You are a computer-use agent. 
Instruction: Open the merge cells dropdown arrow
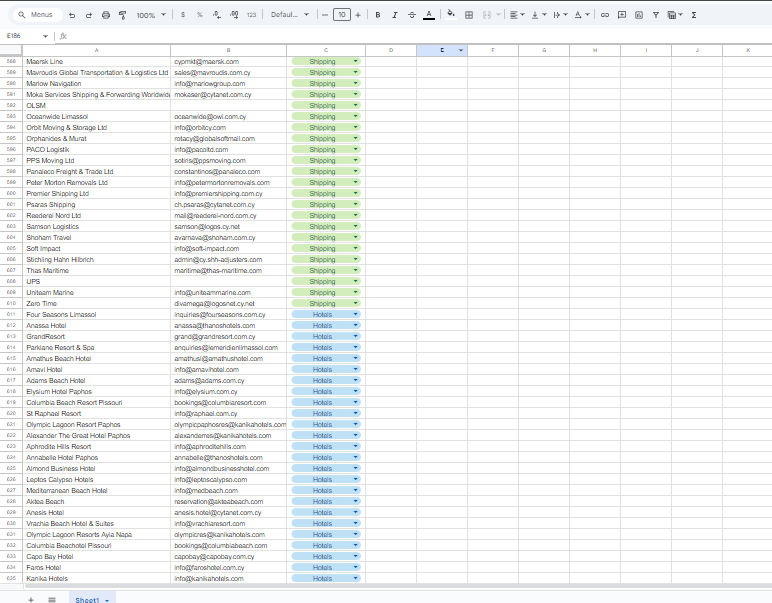tap(498, 15)
